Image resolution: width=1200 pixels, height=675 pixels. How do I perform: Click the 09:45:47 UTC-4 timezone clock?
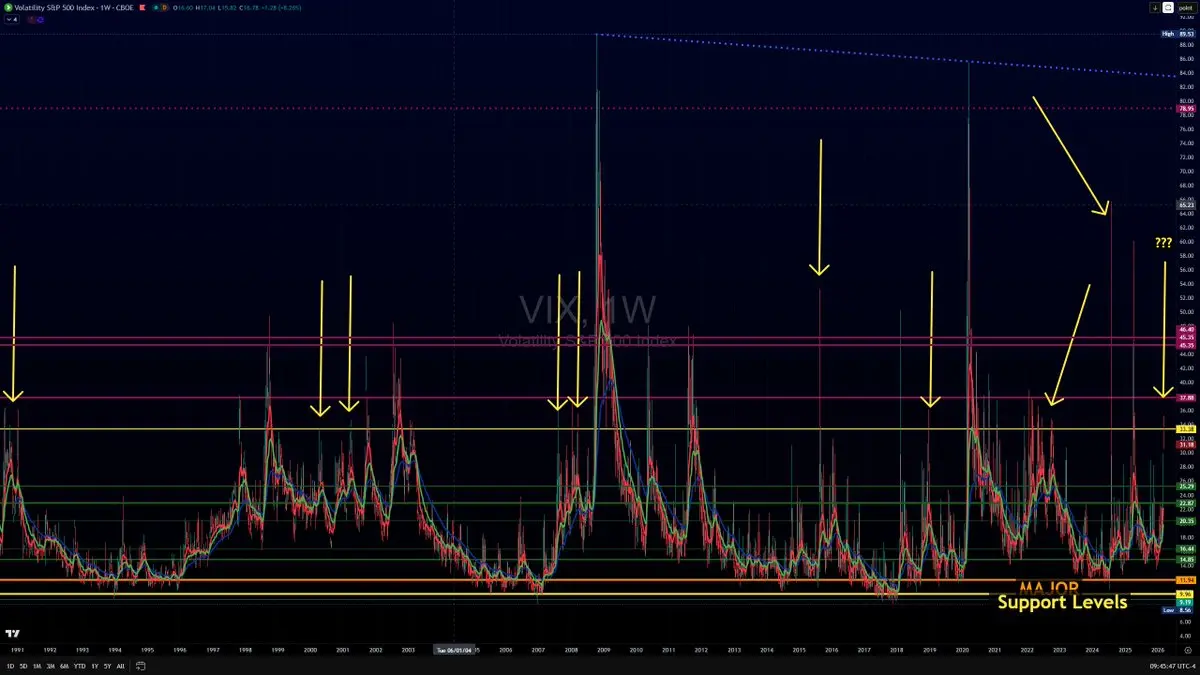coord(1172,666)
